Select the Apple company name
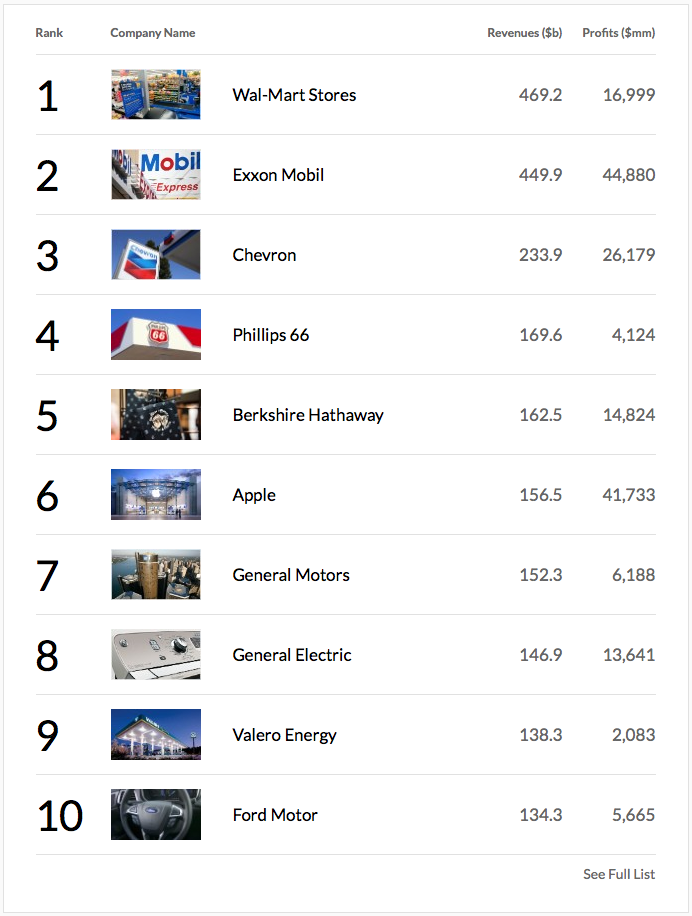 254,495
